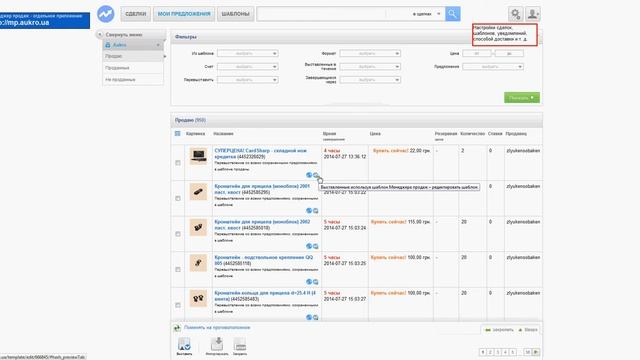The image size is (640, 360).
Task: Open settings via the gear icon
Action: (516, 14)
